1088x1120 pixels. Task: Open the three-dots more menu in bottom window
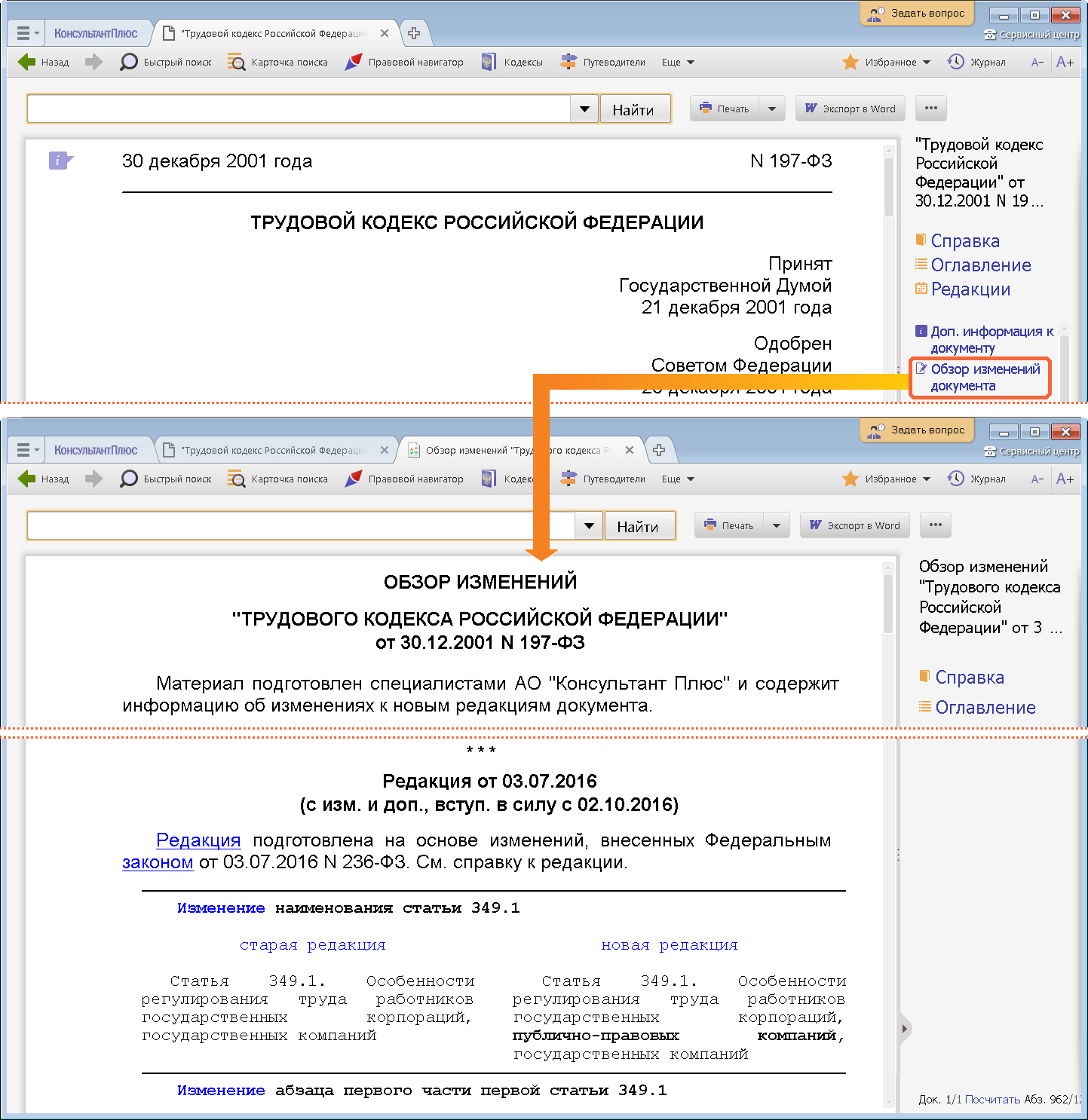(x=936, y=525)
